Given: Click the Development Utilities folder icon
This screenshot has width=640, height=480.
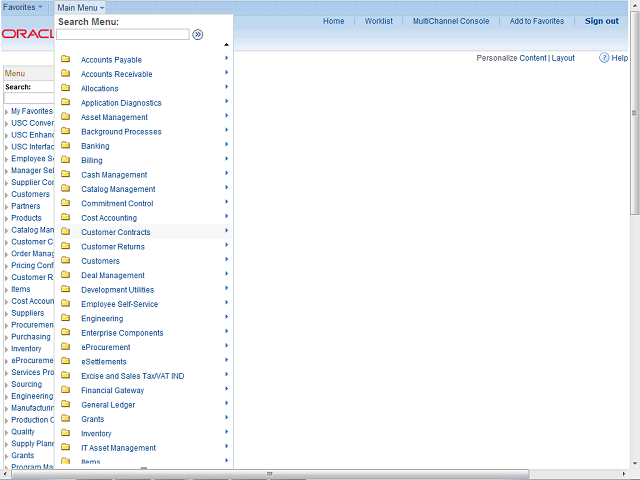Looking at the screenshot, I should (x=65, y=289).
